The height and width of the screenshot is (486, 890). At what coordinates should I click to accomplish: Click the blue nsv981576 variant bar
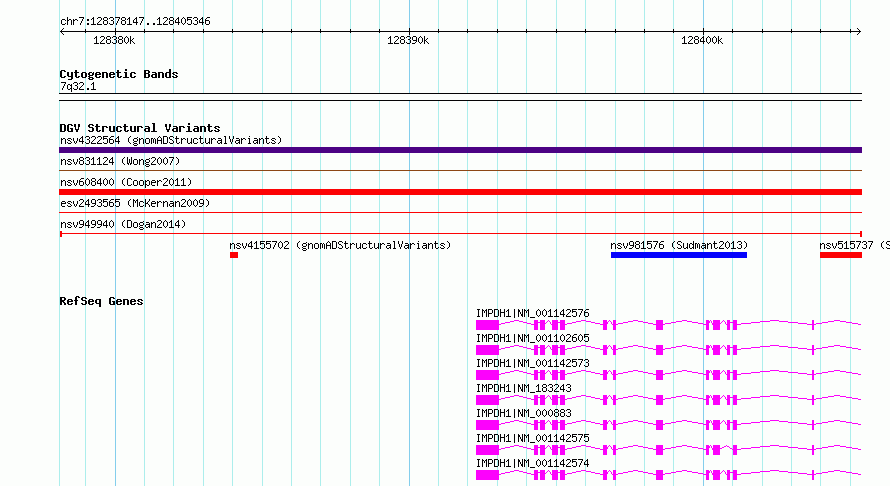coord(679,255)
